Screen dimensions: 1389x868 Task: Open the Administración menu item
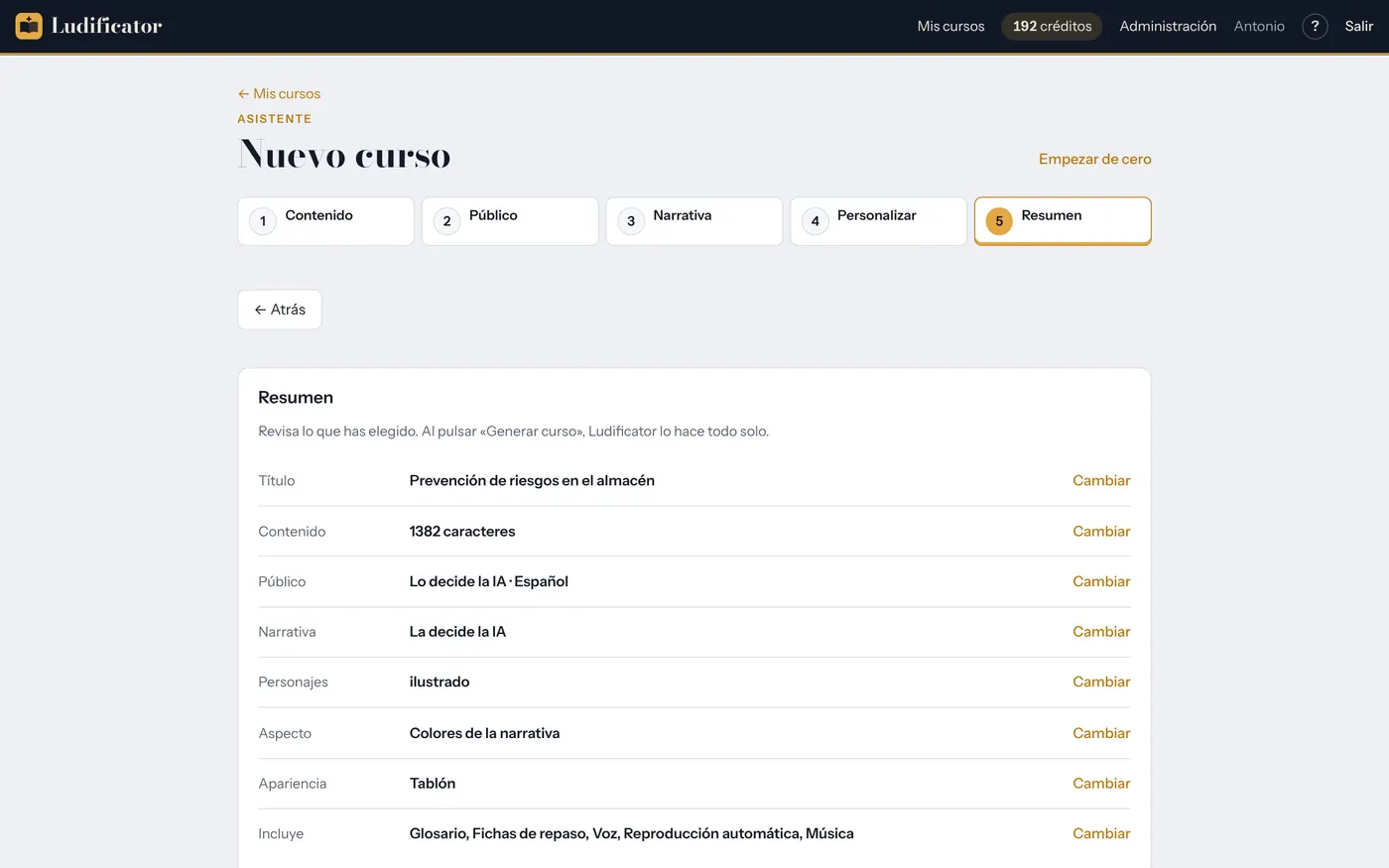[x=1168, y=26]
